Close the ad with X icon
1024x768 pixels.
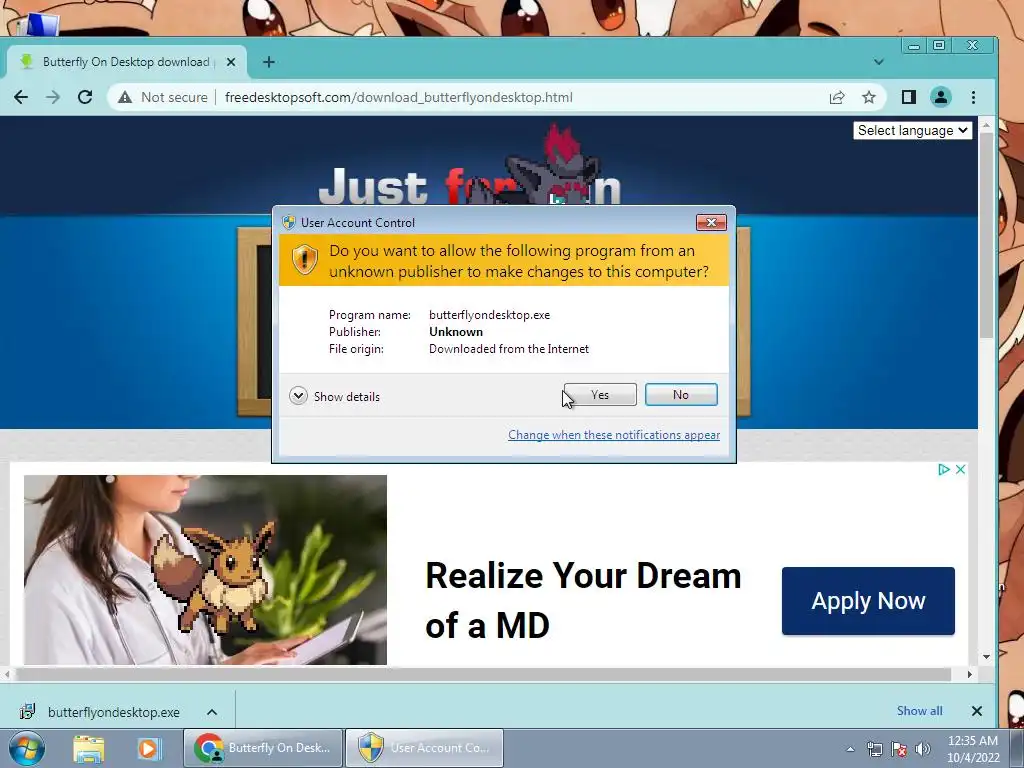coord(960,470)
